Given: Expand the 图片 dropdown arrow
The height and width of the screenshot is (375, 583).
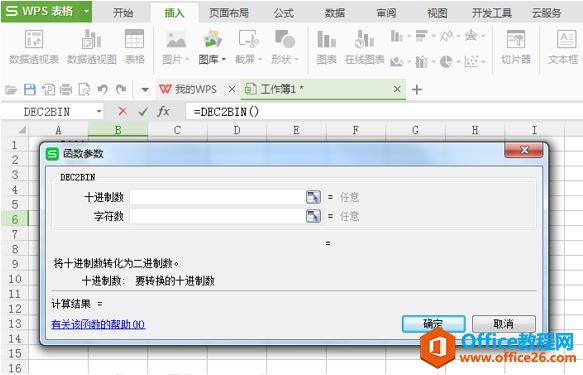Looking at the screenshot, I should point(187,59).
